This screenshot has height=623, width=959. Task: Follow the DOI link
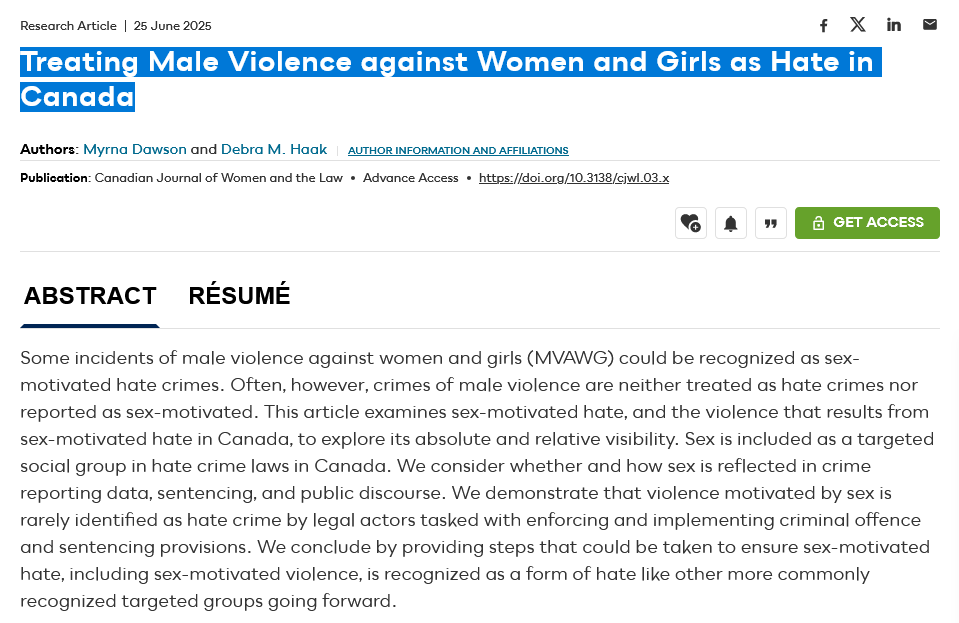coord(574,178)
